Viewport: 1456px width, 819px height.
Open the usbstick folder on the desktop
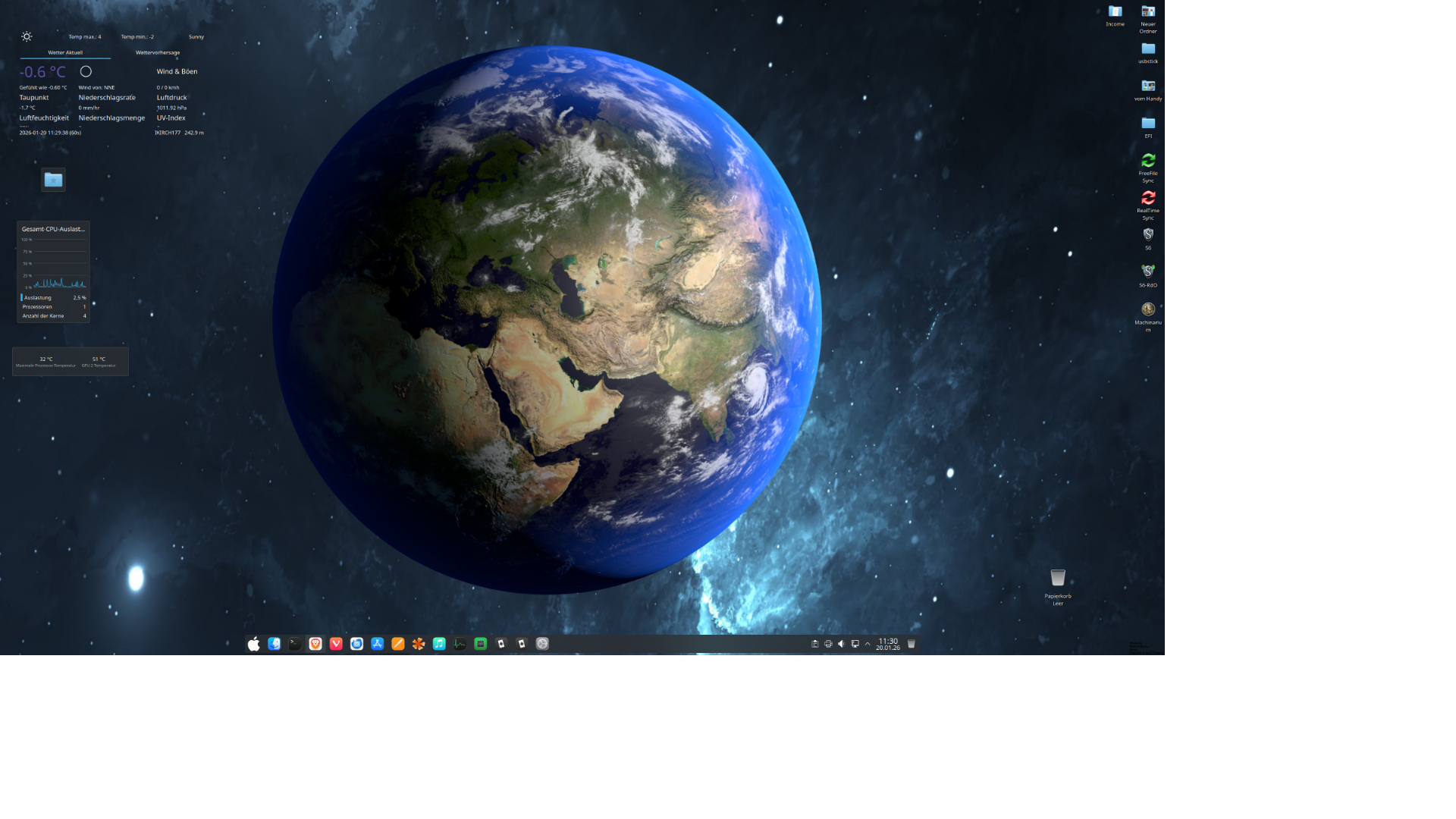tap(1147, 49)
